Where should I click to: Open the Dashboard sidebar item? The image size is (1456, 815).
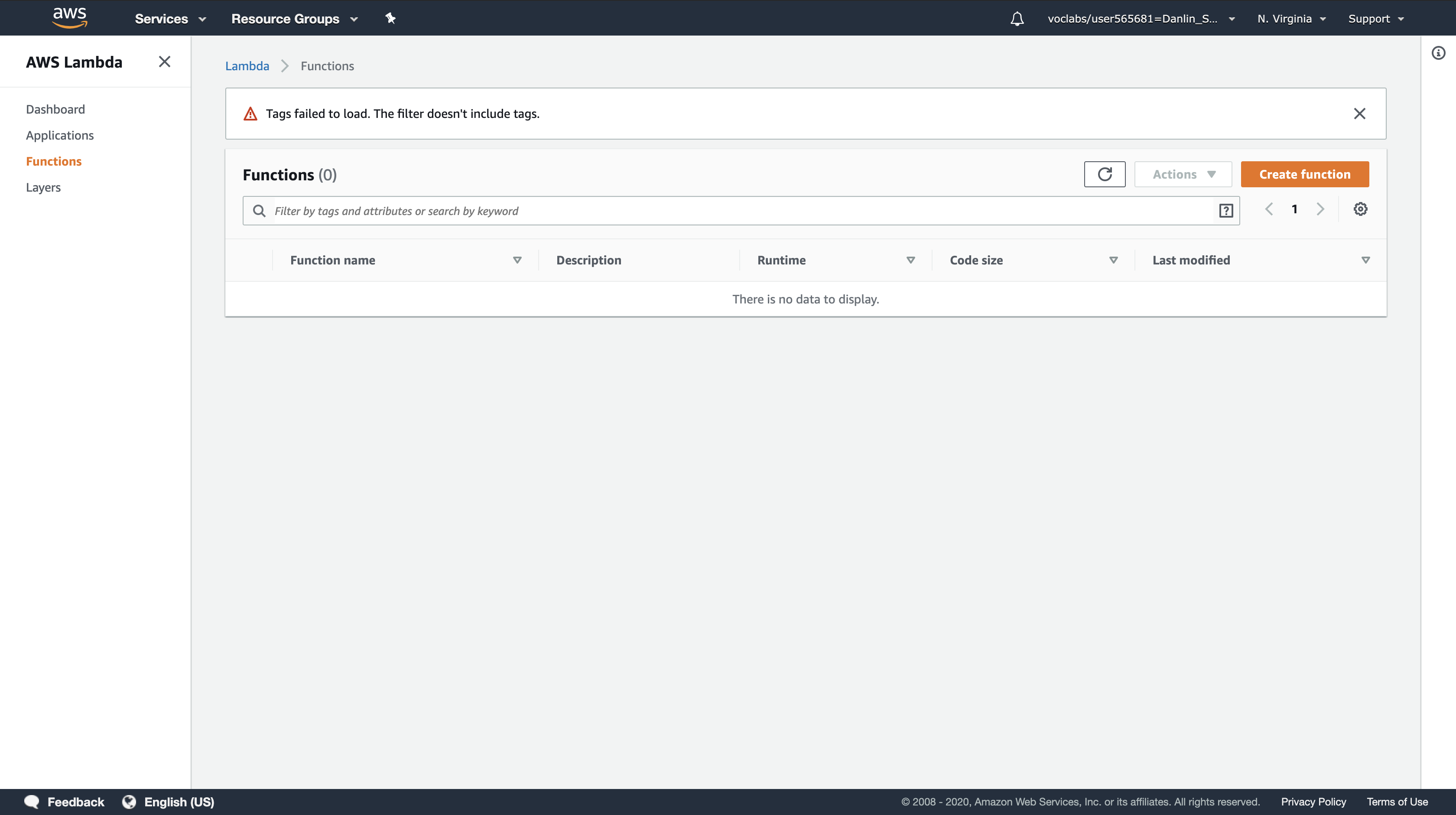(x=55, y=109)
